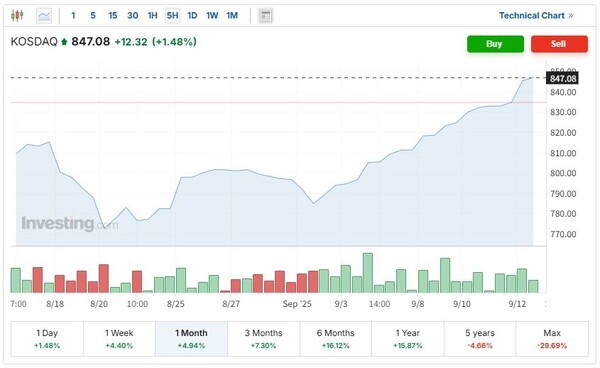Choose the 1D interval
This screenshot has height=368, width=600.
click(x=192, y=16)
